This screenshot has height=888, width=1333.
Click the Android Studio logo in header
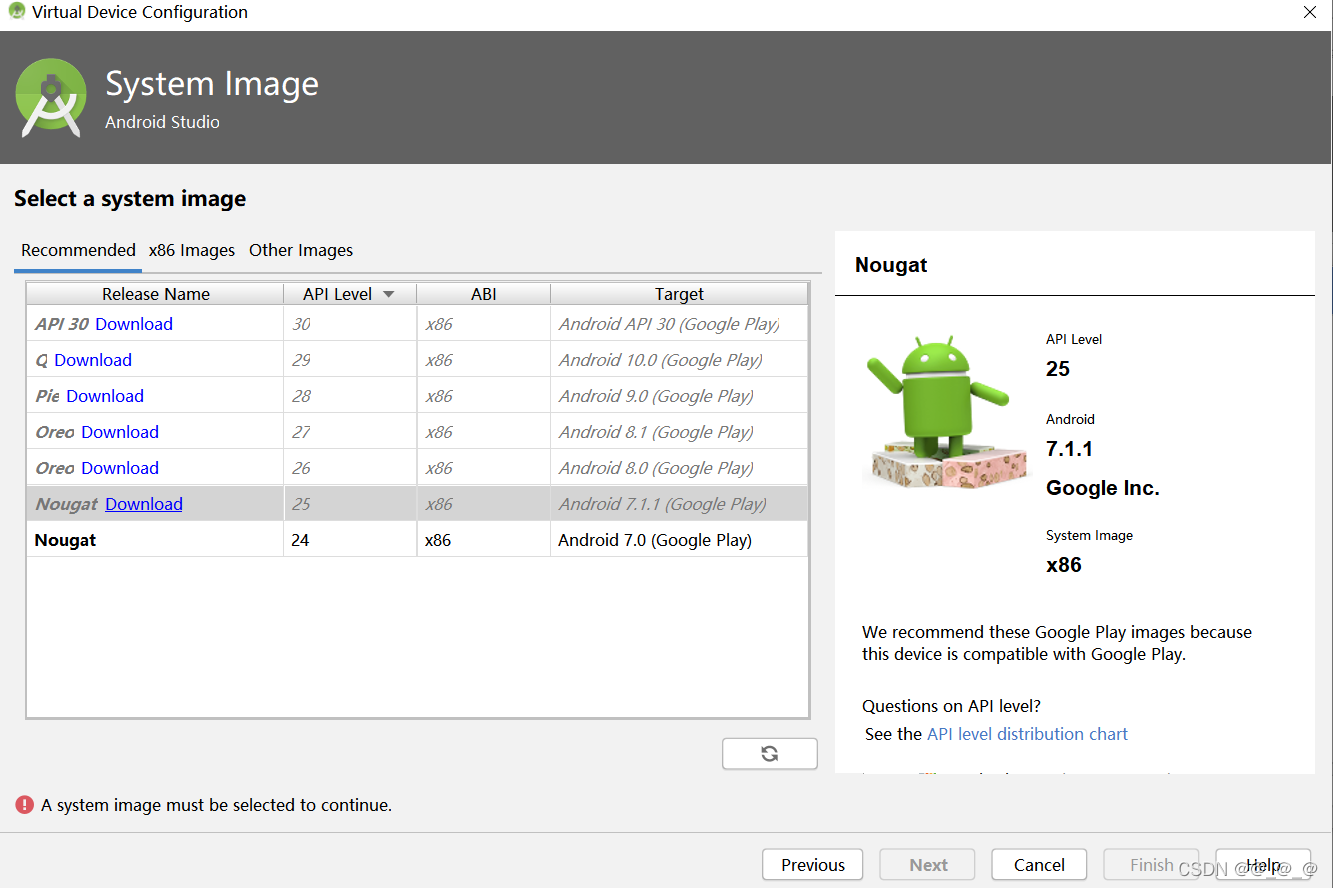(x=52, y=98)
